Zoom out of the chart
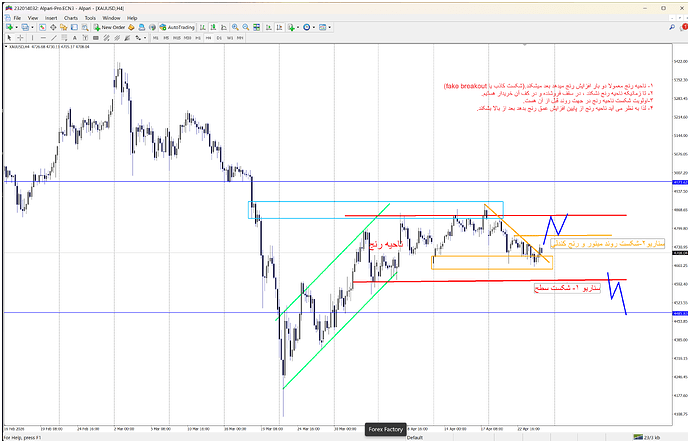690x443 pixels. coord(246,27)
